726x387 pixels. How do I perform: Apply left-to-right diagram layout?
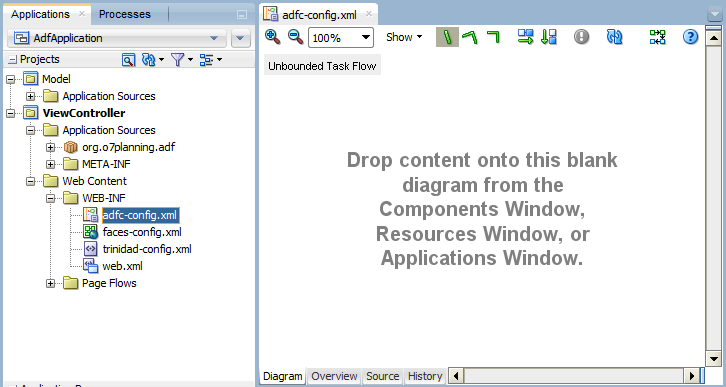tap(526, 37)
